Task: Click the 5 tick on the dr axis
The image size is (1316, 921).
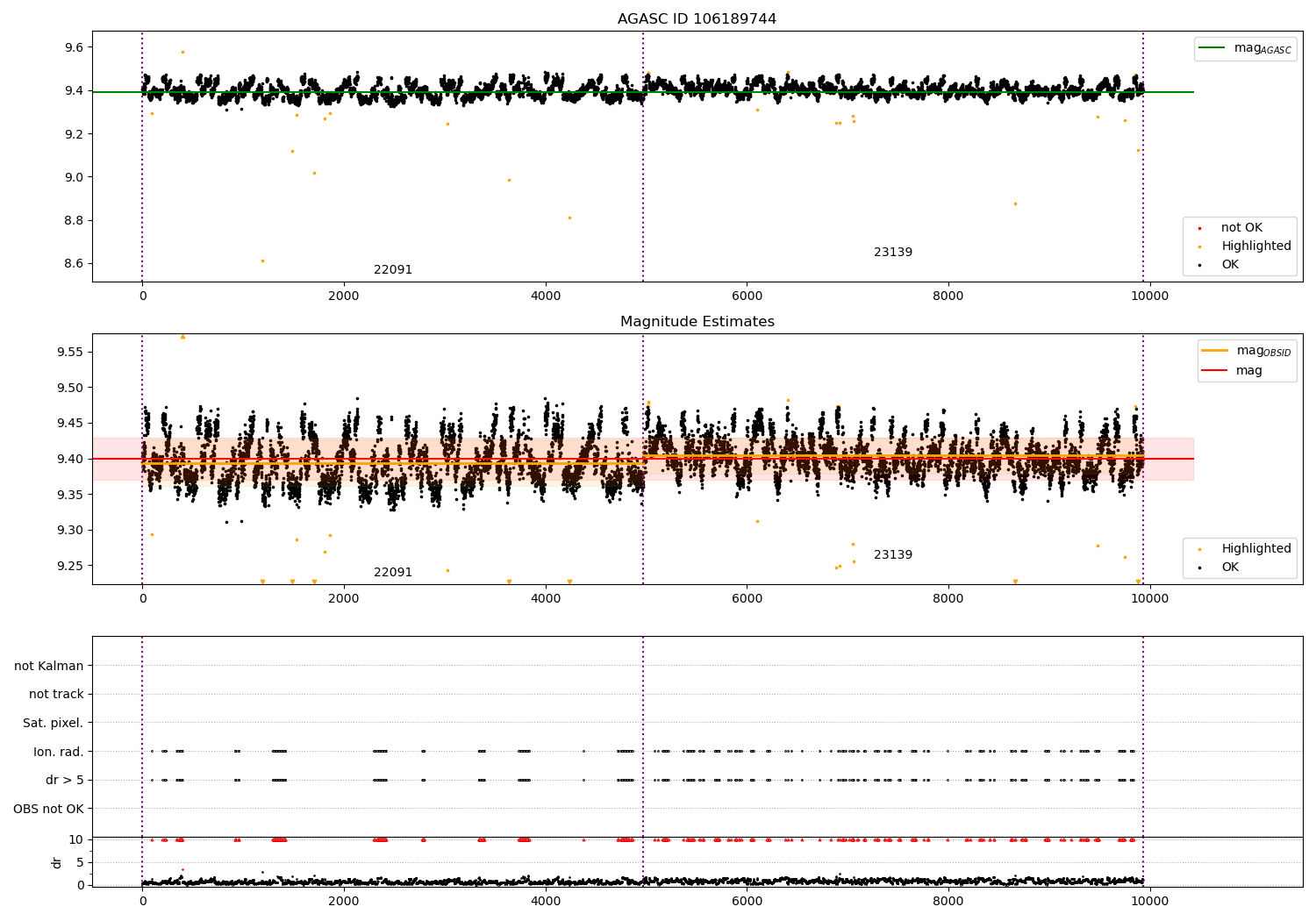Action: coord(80,862)
